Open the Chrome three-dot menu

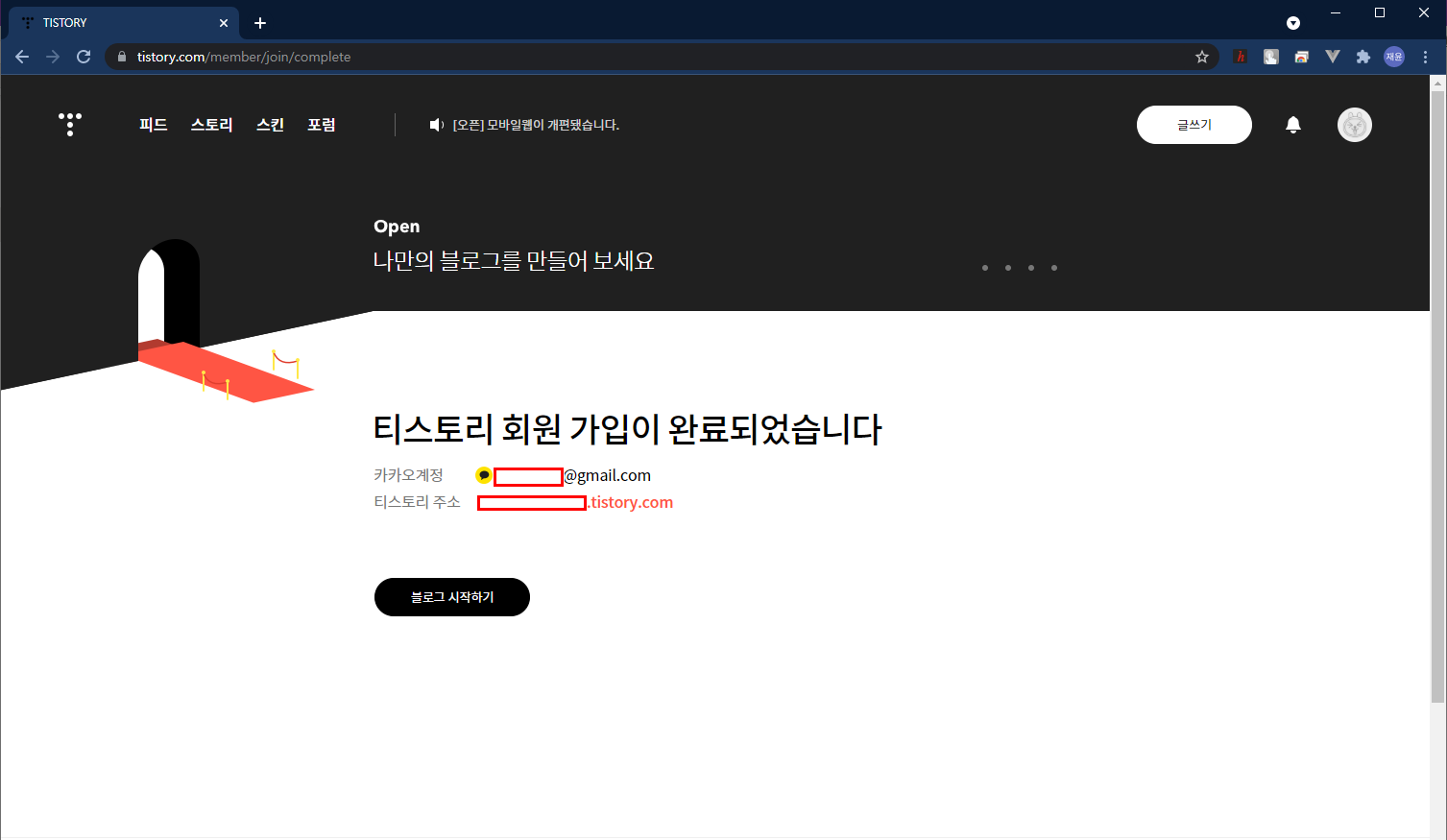[x=1426, y=57]
